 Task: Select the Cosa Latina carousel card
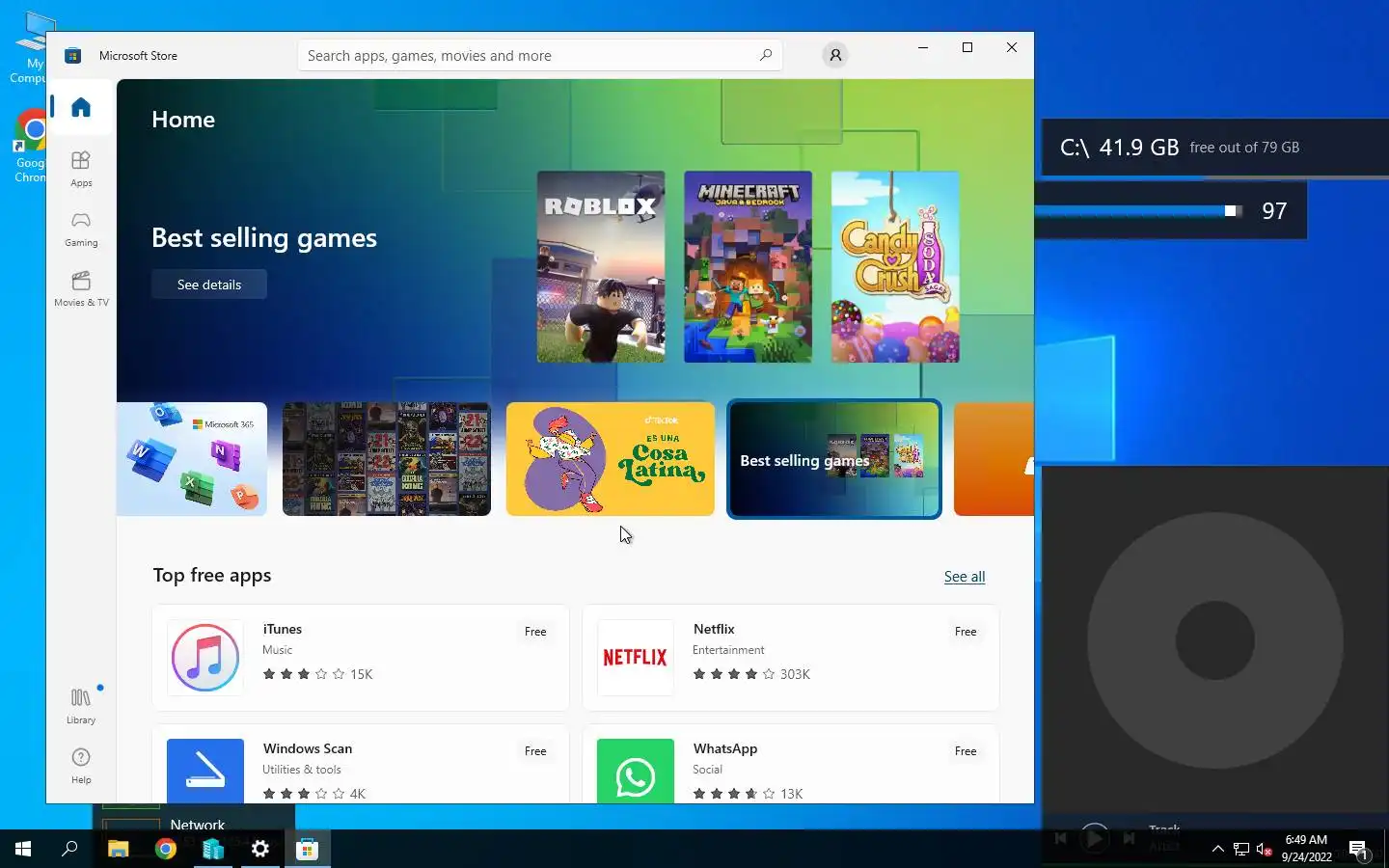[x=611, y=459]
